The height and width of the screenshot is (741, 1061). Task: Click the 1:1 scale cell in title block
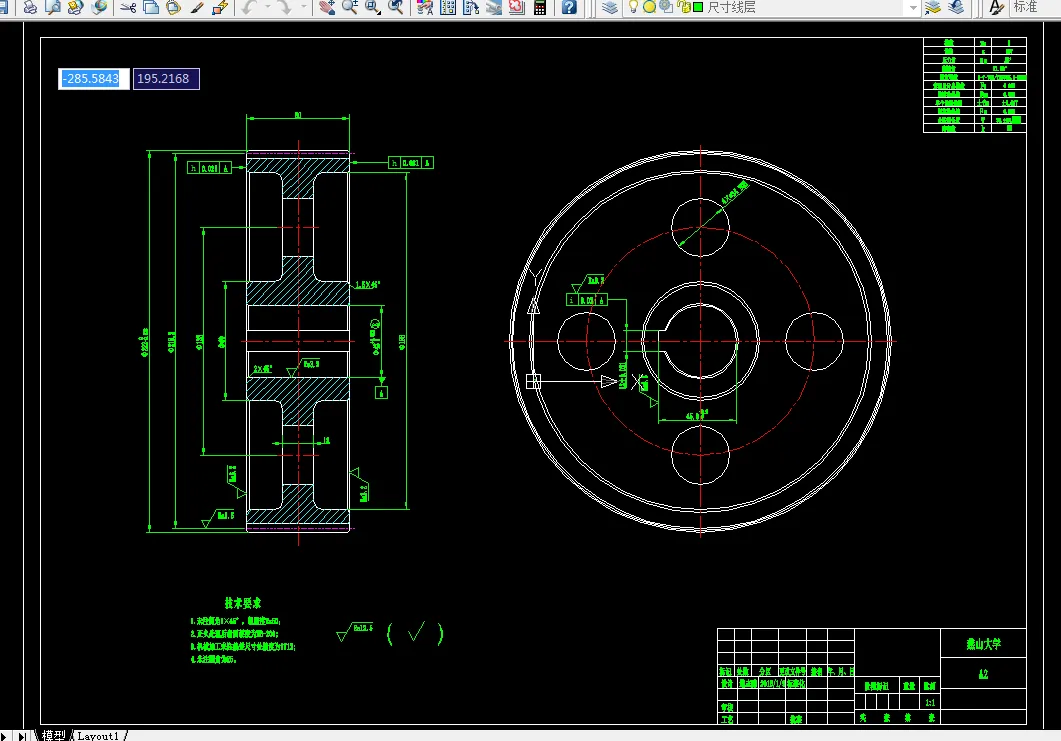(x=930, y=702)
